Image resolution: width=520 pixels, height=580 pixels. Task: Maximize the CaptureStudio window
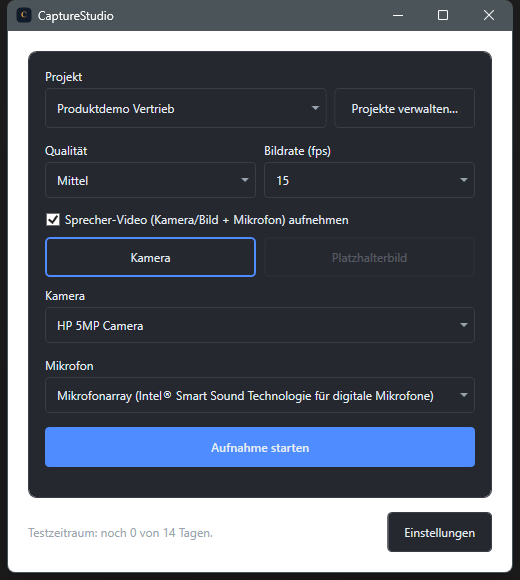coord(443,16)
